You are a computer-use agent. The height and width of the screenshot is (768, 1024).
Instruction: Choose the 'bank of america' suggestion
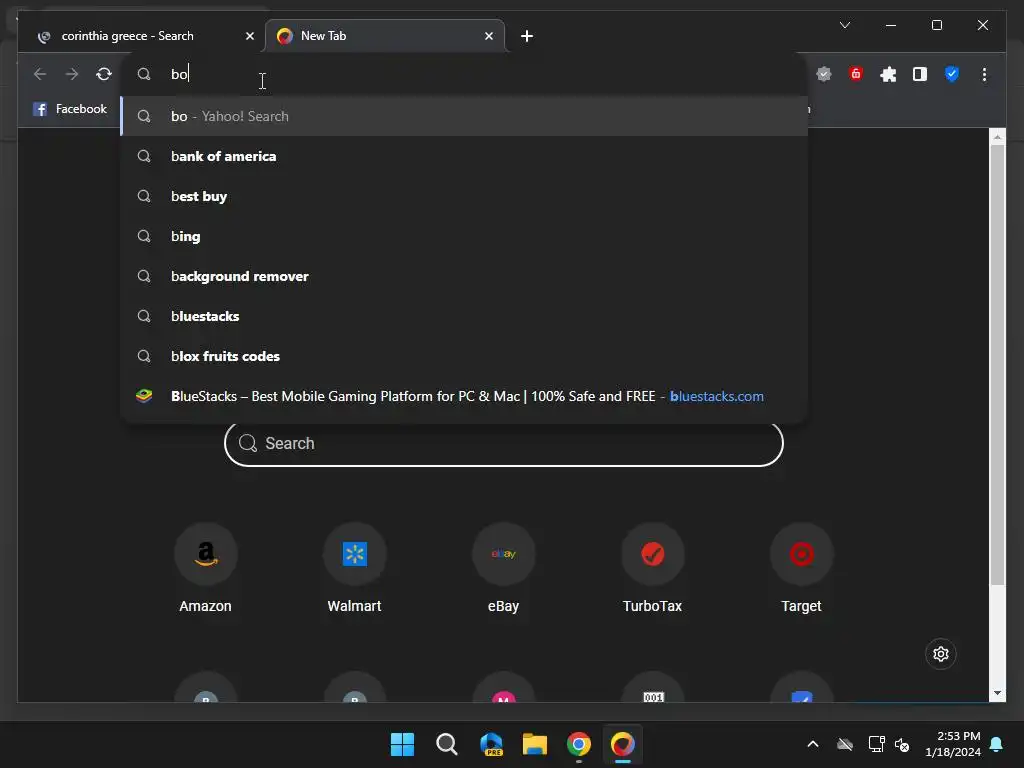[464, 156]
